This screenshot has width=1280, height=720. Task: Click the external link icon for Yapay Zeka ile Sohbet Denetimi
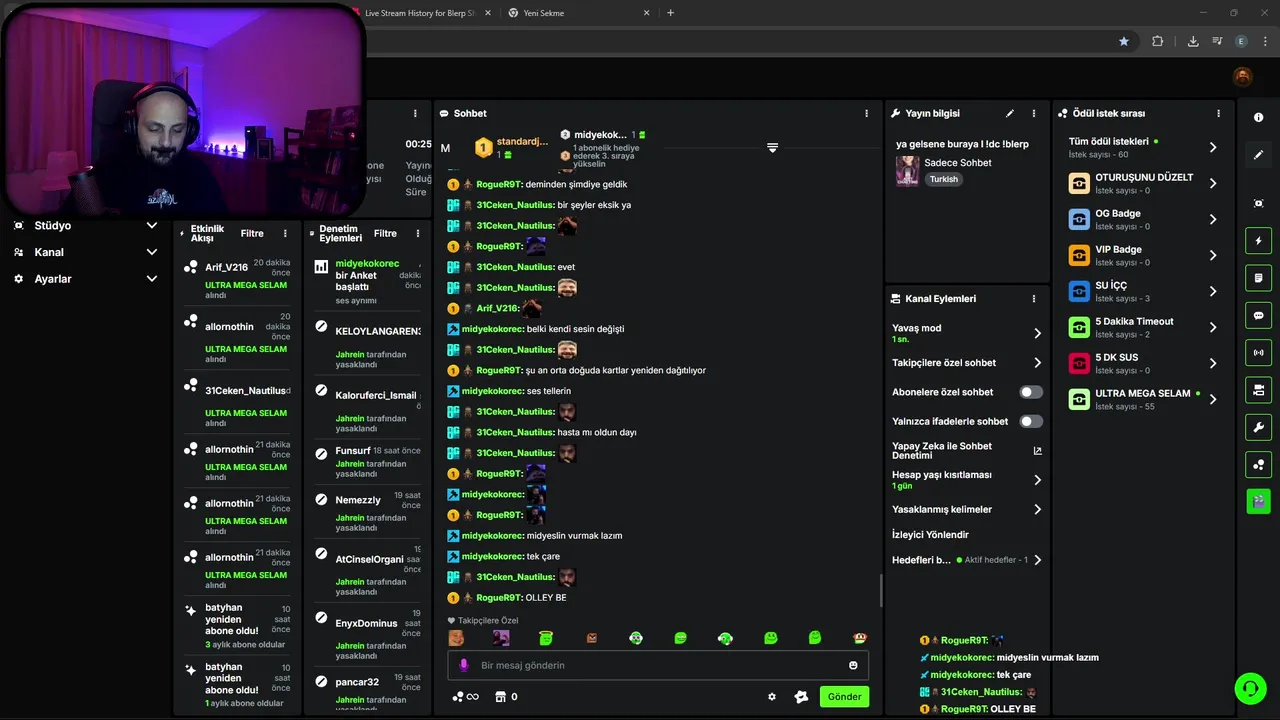1037,451
